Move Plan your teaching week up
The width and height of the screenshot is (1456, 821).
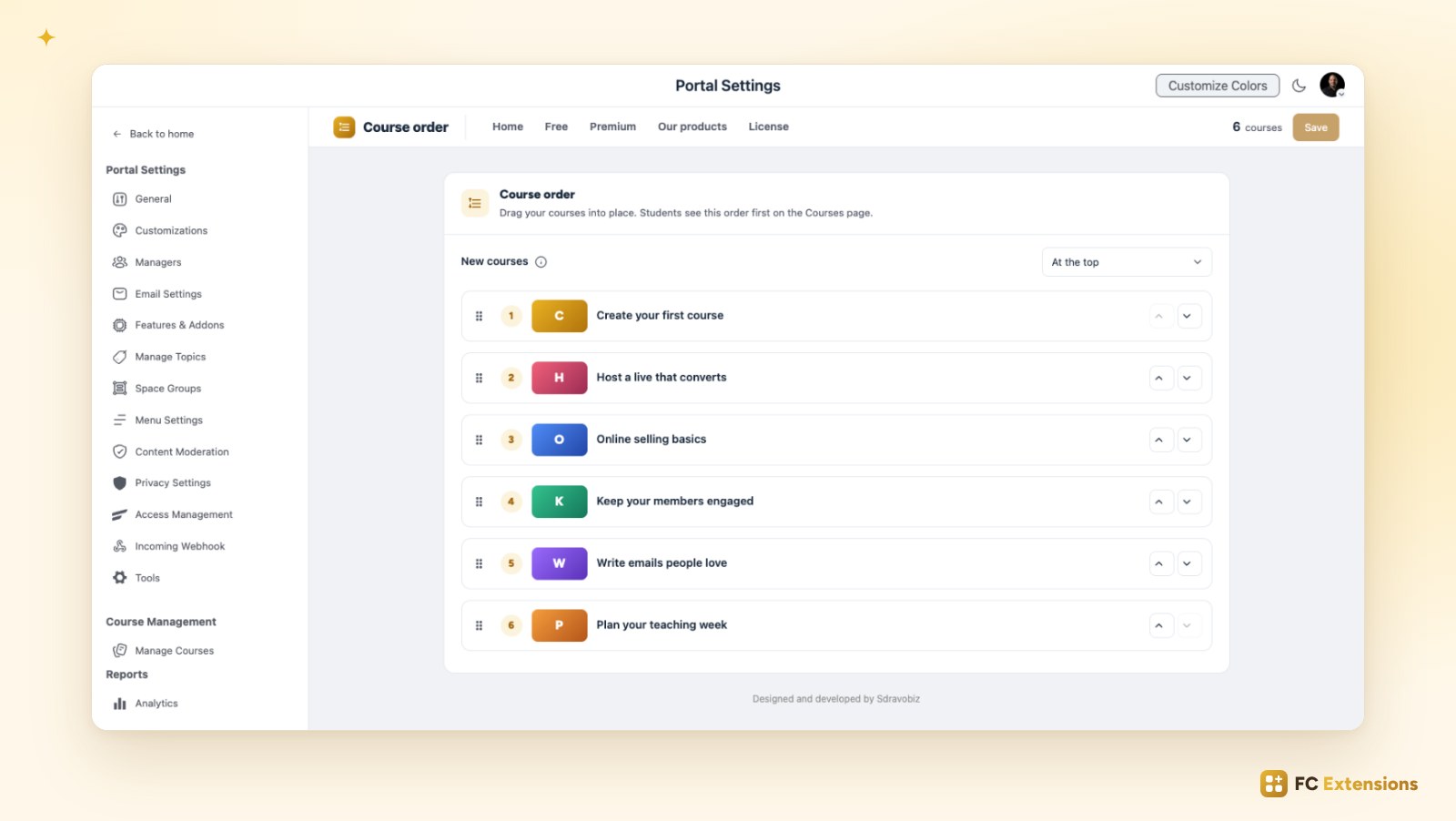[x=1160, y=625]
